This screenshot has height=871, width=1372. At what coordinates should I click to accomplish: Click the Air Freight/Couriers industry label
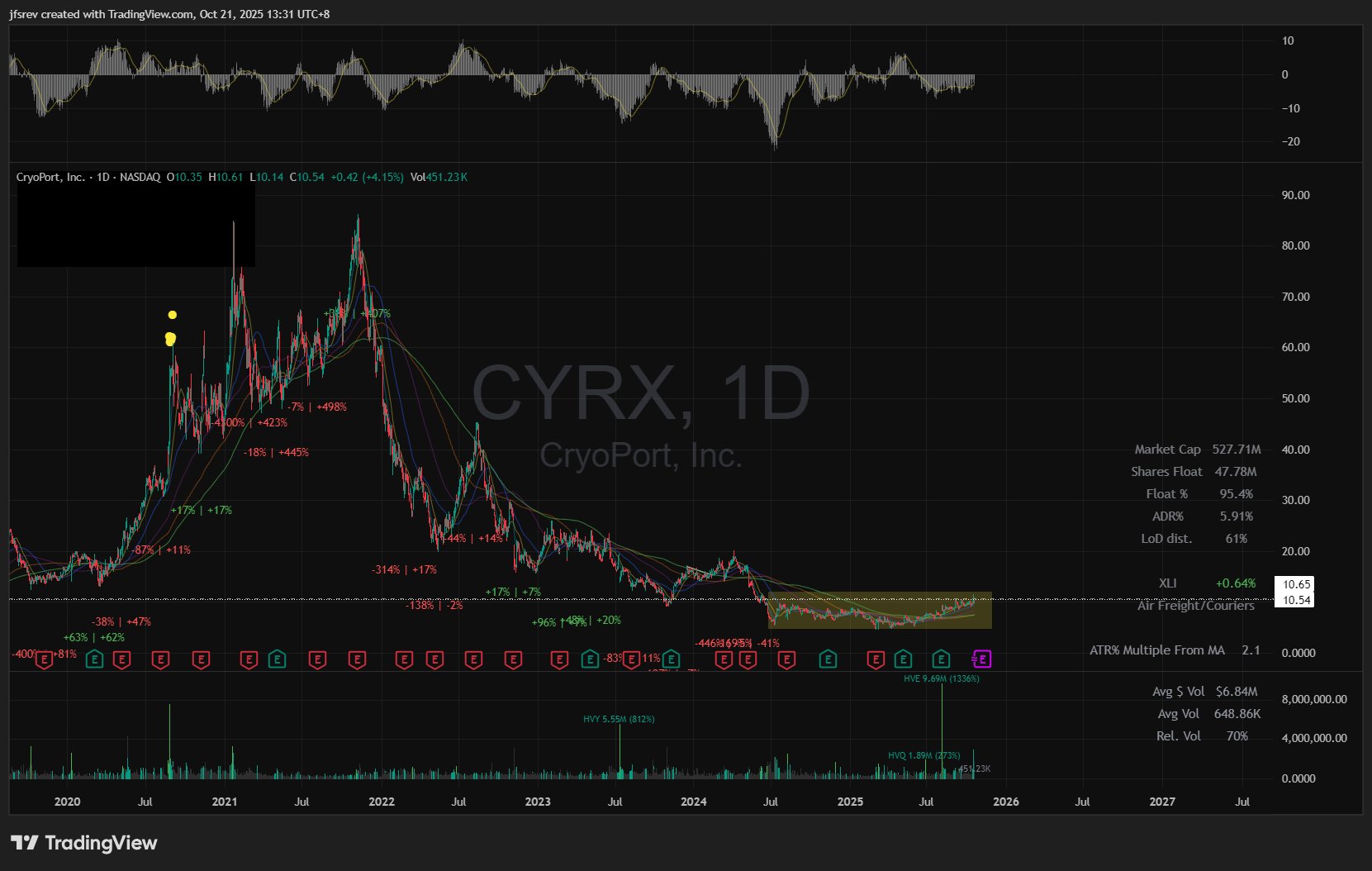click(1195, 605)
